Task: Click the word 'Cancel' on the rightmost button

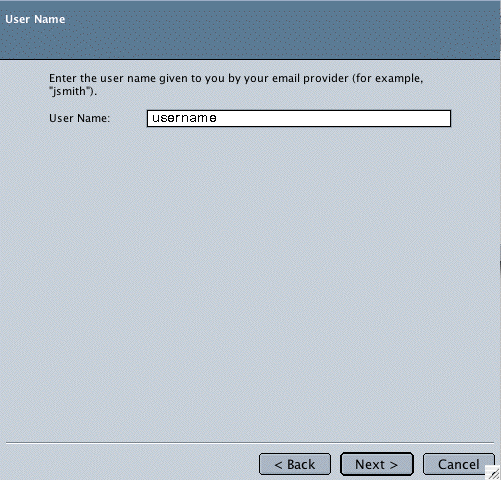Action: [459, 464]
